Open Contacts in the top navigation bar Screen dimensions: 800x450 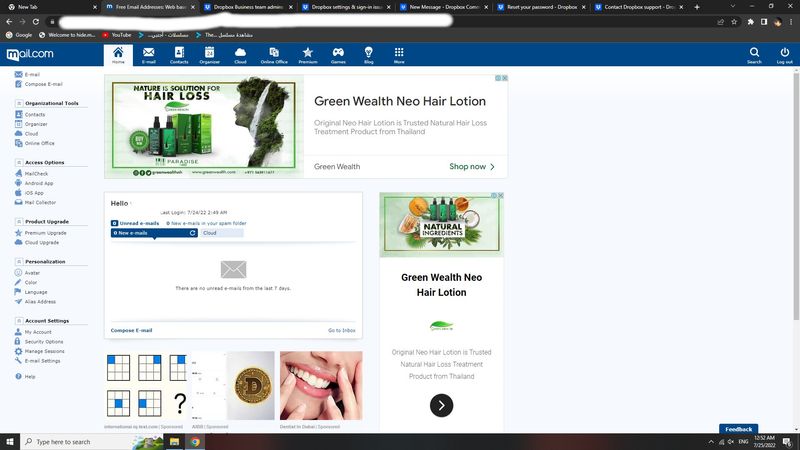point(179,55)
